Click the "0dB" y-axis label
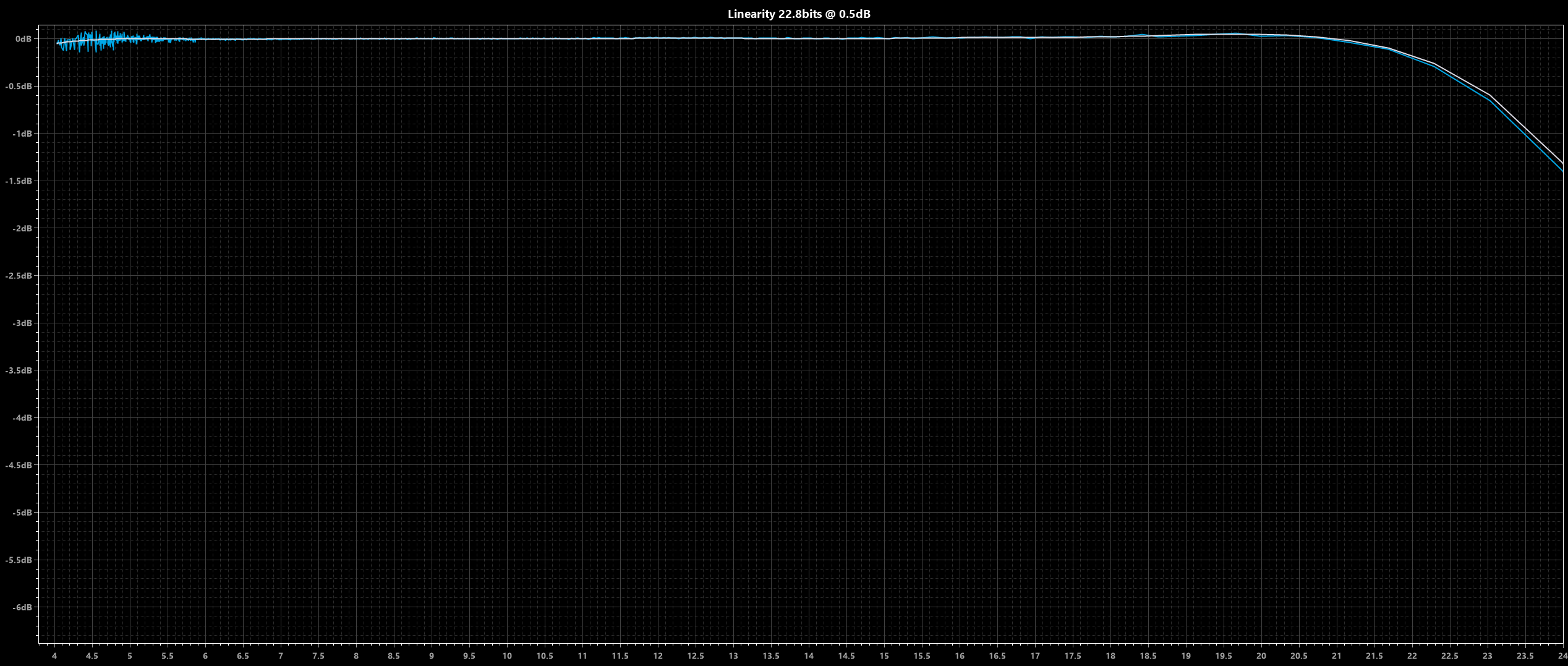1568x666 pixels. 23,39
